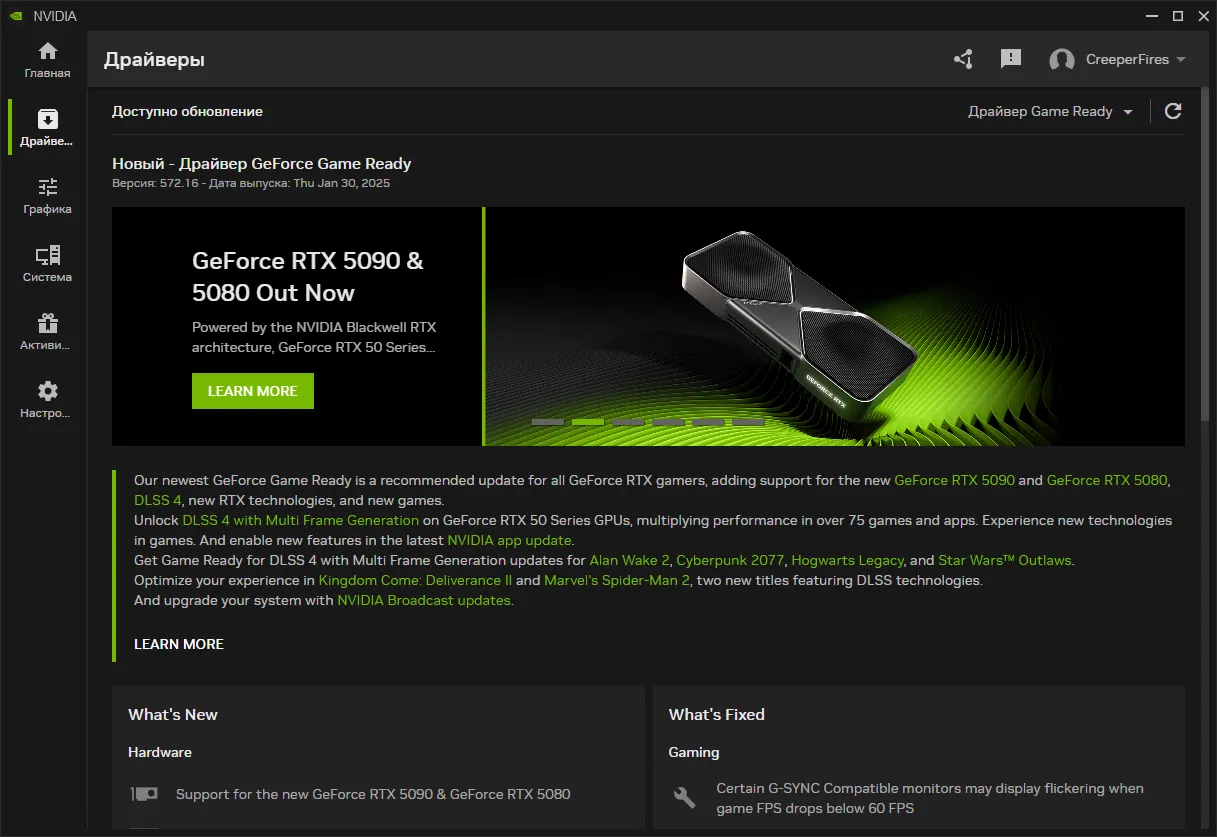Select fourth banner carousel indicator
The image size is (1217, 837).
click(x=668, y=422)
